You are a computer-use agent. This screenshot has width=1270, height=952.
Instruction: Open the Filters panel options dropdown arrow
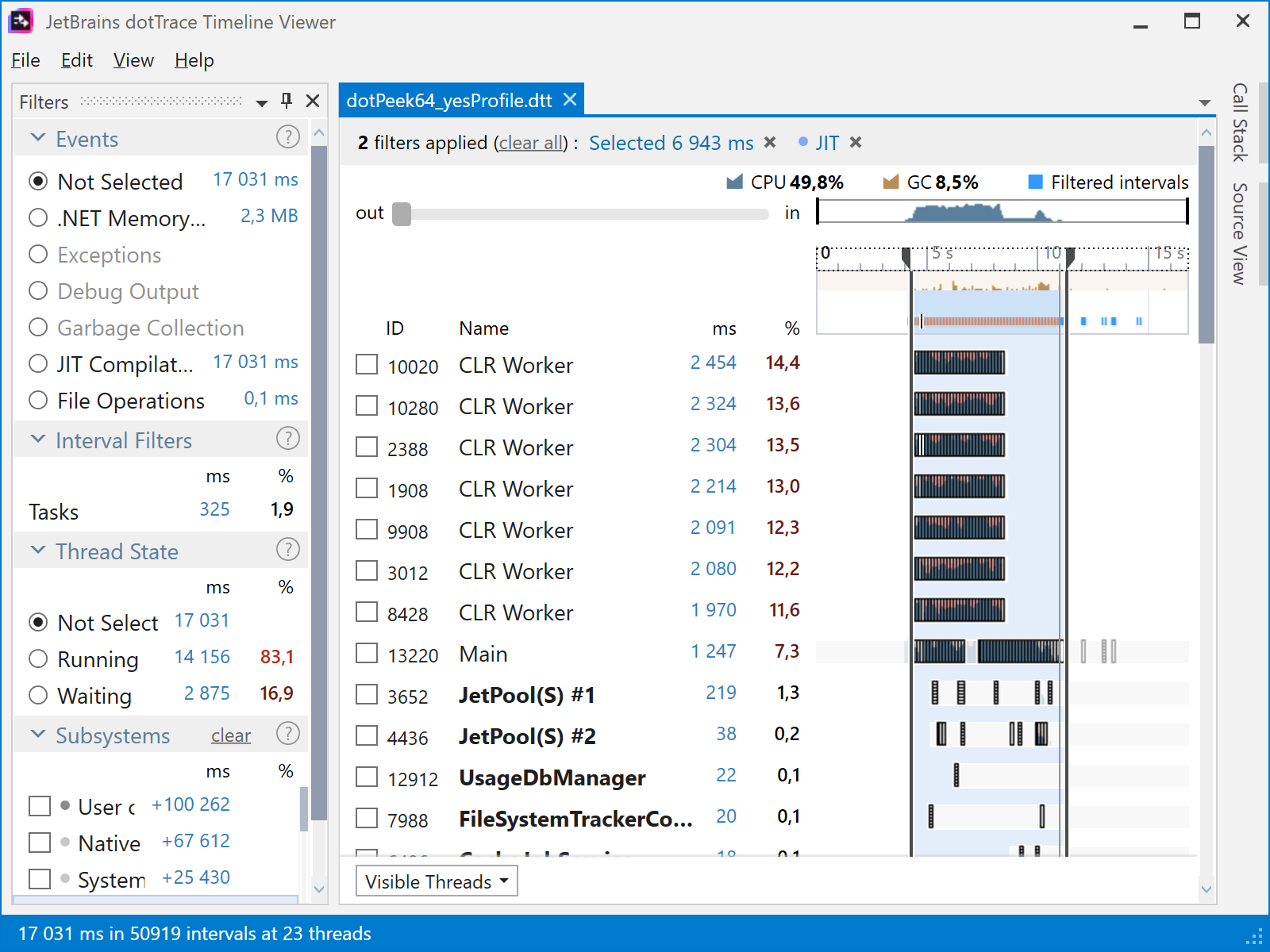262,103
